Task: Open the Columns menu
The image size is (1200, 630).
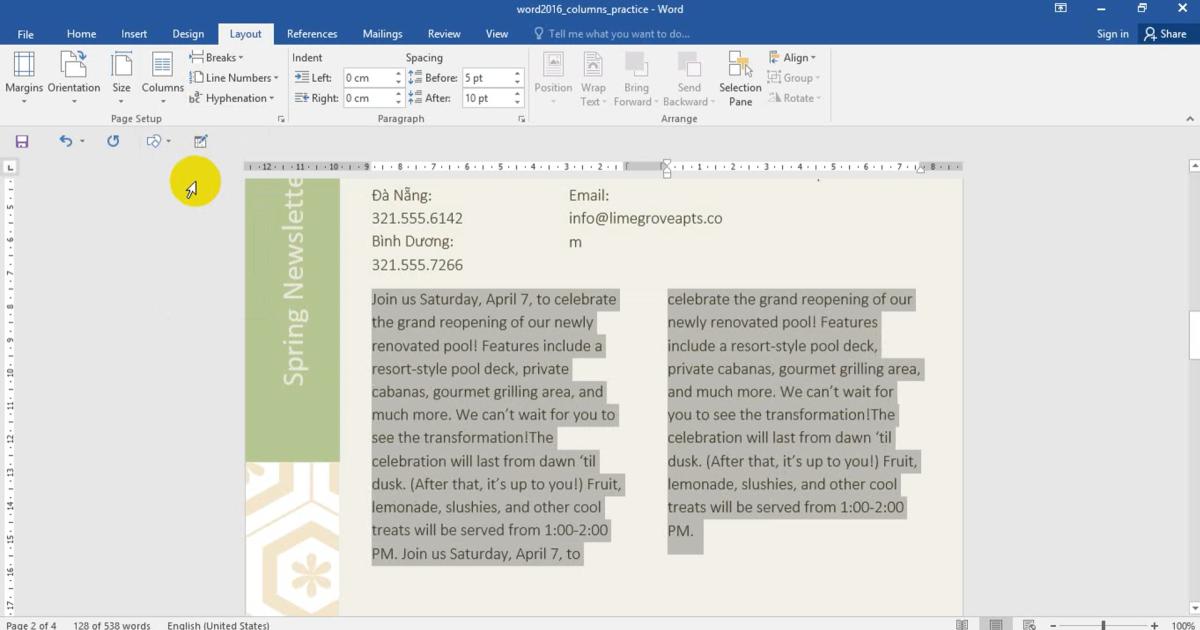Action: 162,77
